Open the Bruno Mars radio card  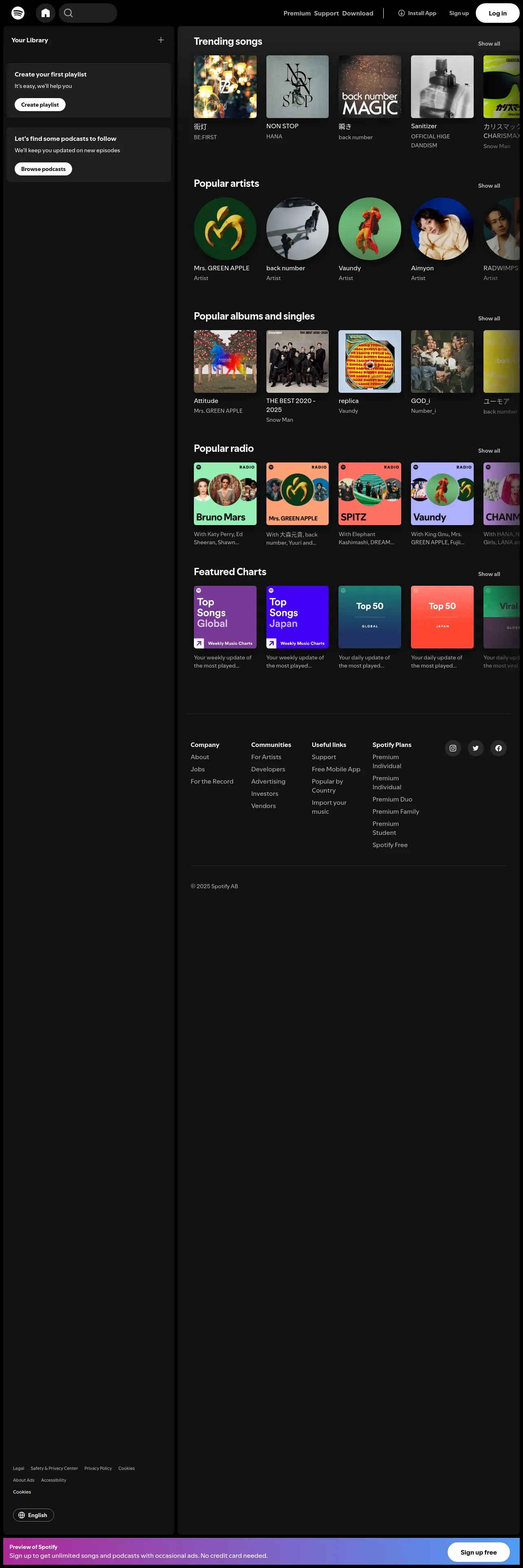[225, 494]
